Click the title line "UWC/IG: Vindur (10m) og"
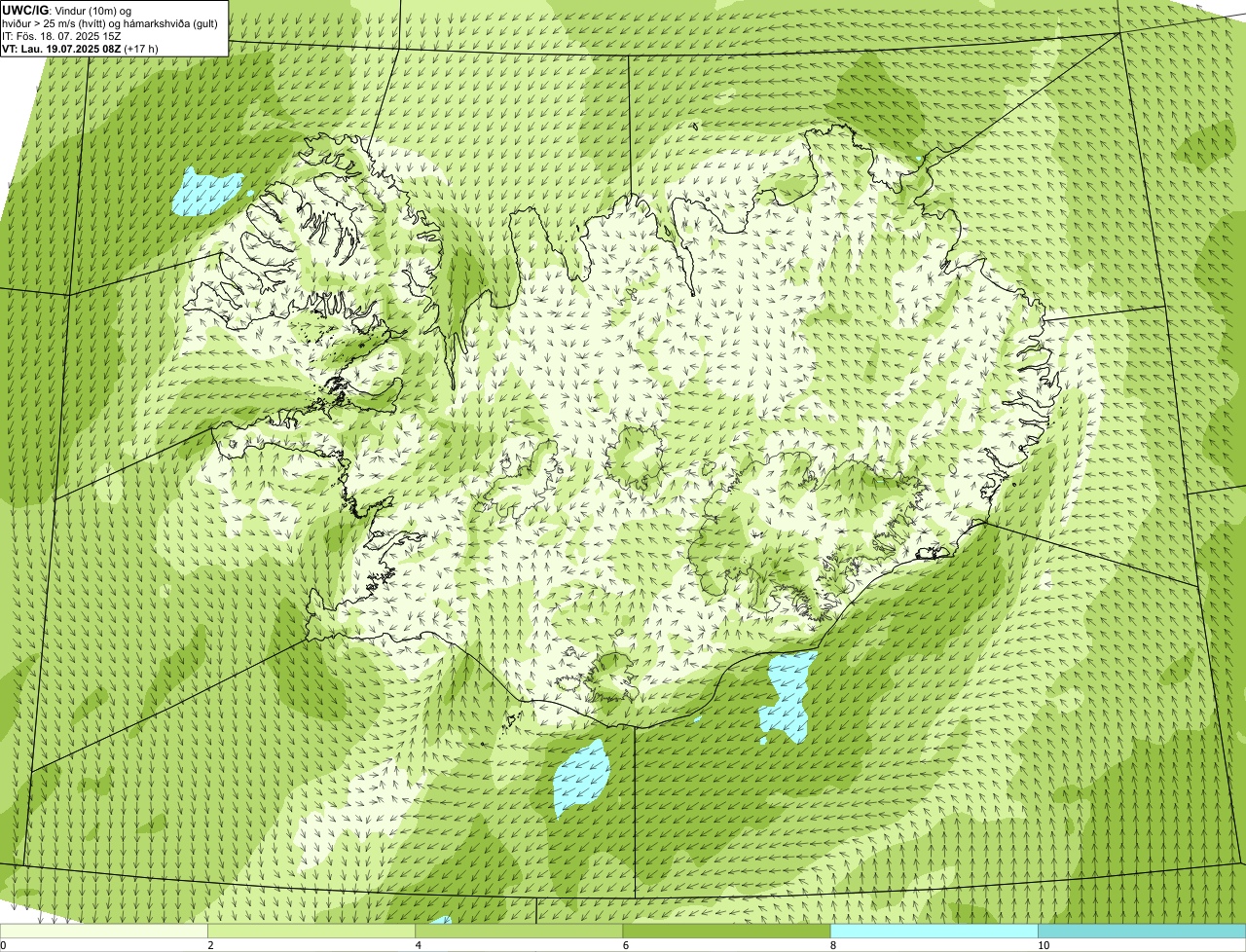Viewport: 1246px width, 952px height. [x=66, y=10]
